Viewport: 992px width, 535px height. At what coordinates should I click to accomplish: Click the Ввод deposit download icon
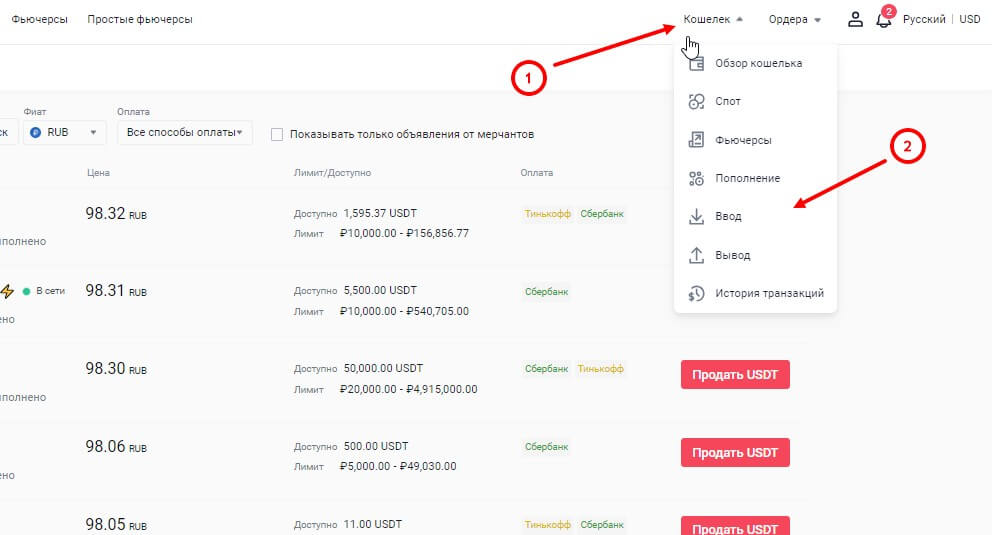[697, 216]
